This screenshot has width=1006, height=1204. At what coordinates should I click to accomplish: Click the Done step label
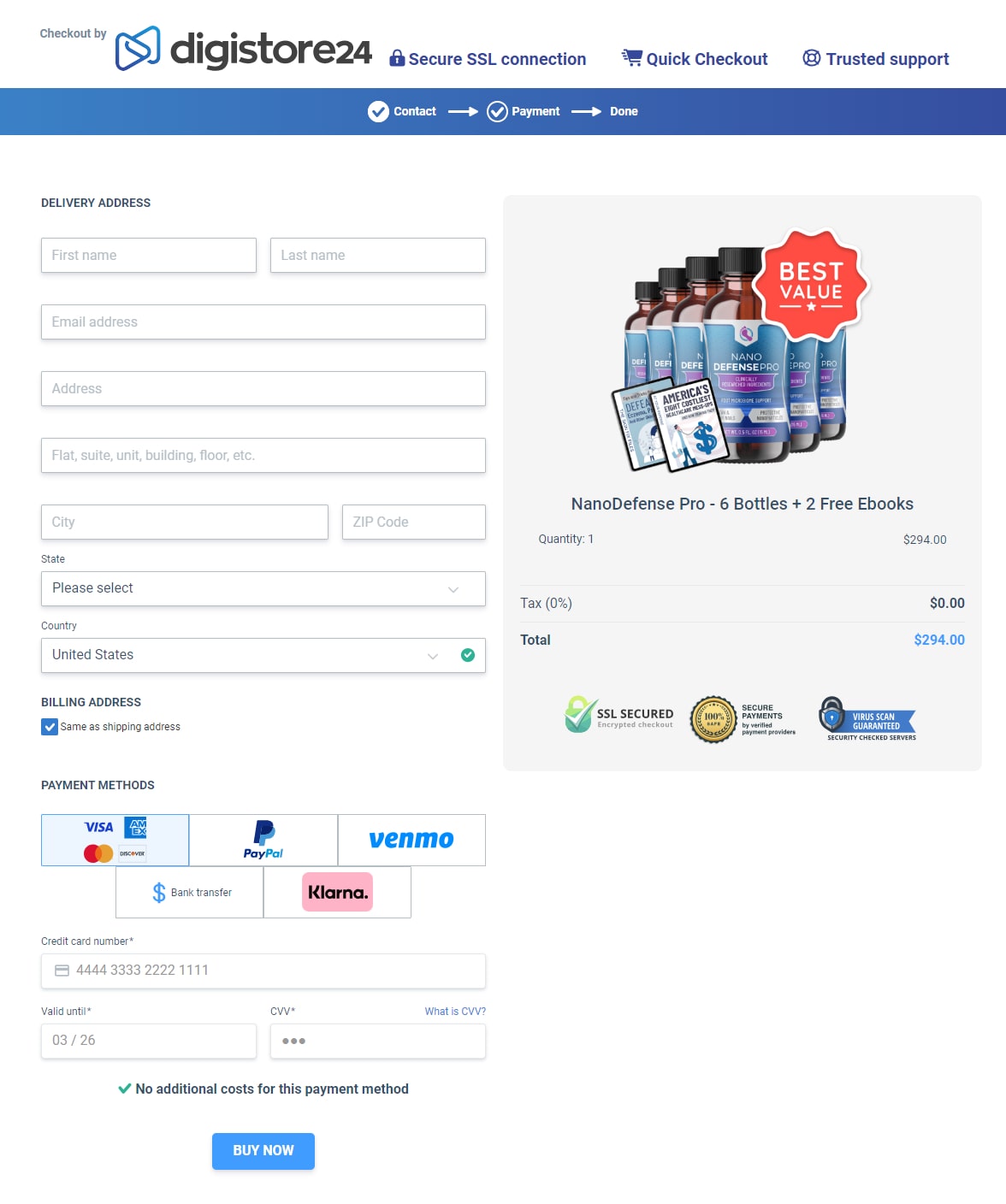pyautogui.click(x=624, y=112)
